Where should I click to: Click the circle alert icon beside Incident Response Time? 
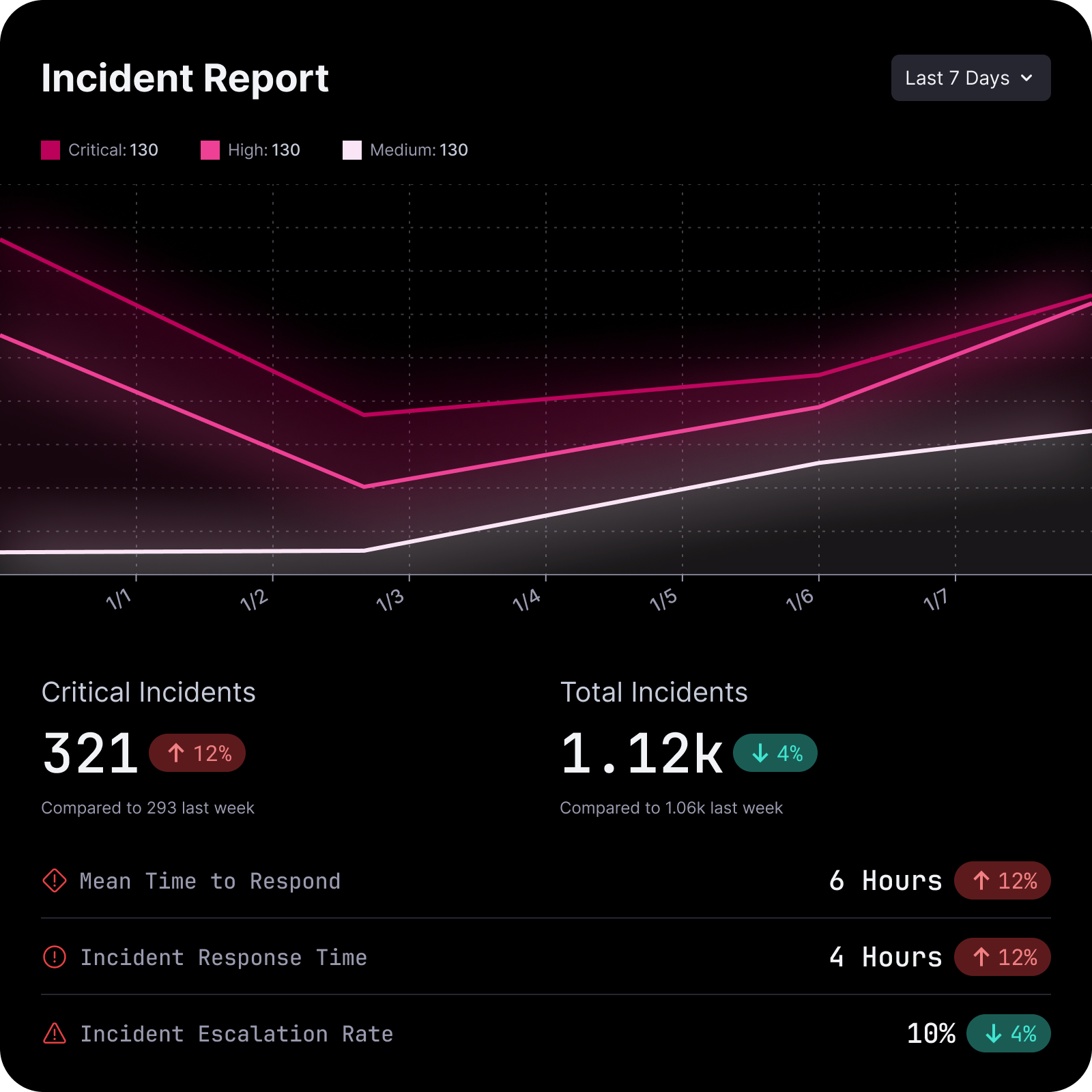(x=55, y=957)
